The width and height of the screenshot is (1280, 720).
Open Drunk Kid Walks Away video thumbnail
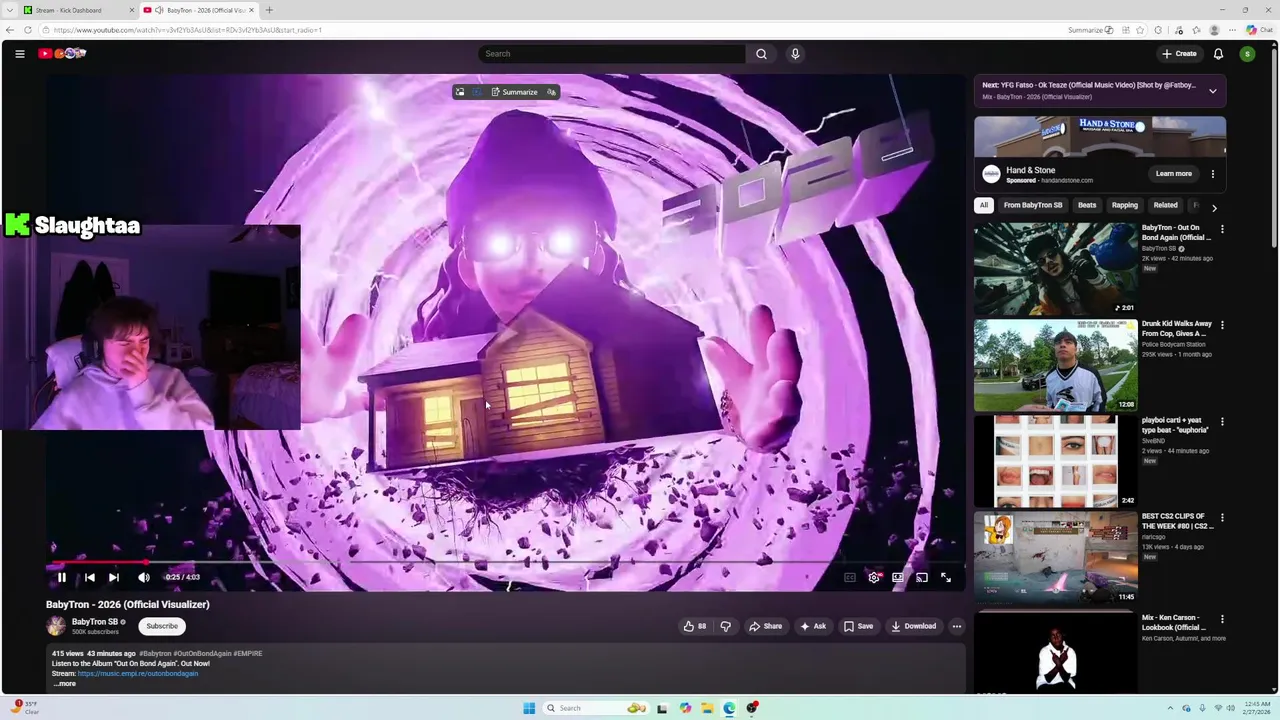[x=1056, y=365]
